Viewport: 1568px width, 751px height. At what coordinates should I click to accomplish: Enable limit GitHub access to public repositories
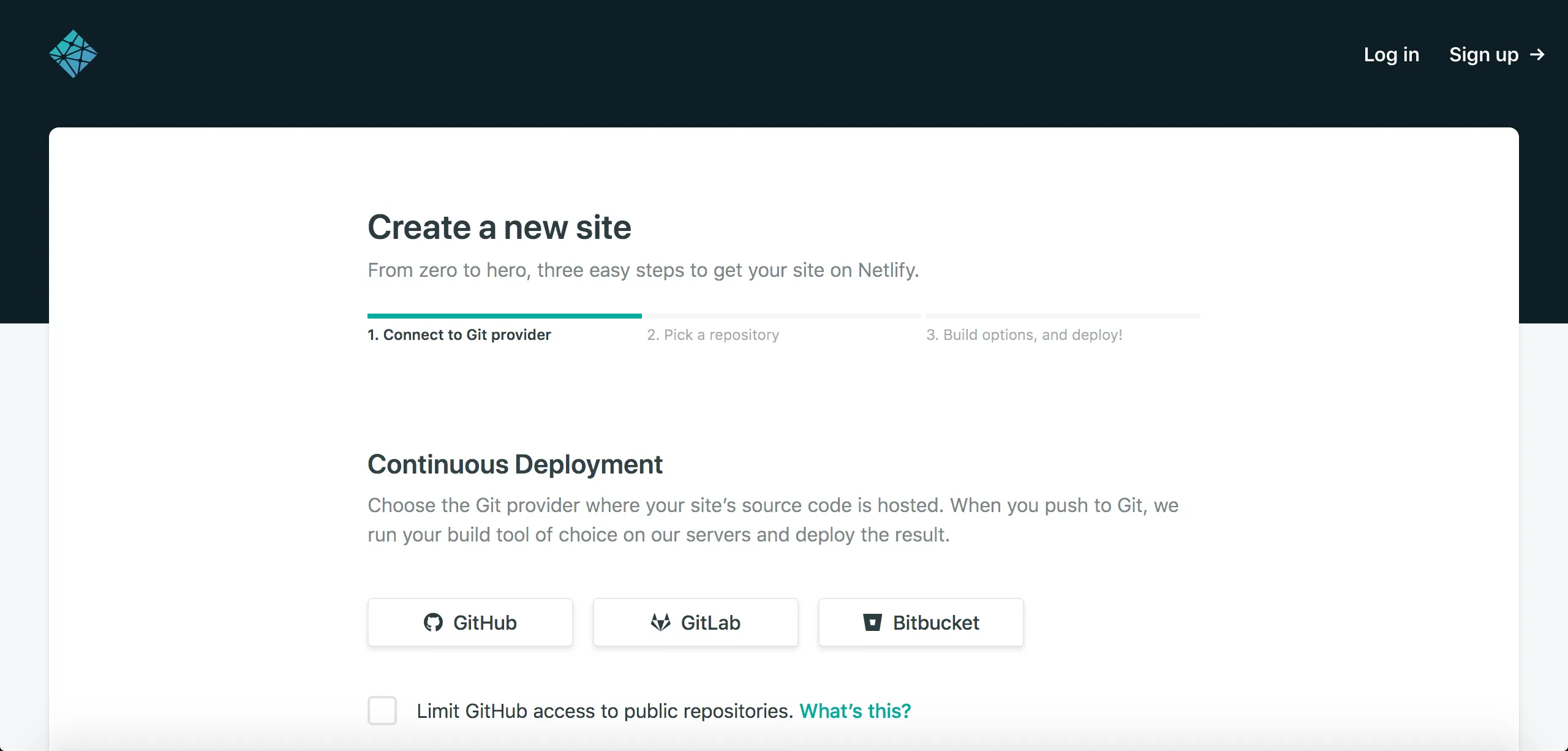[382, 711]
